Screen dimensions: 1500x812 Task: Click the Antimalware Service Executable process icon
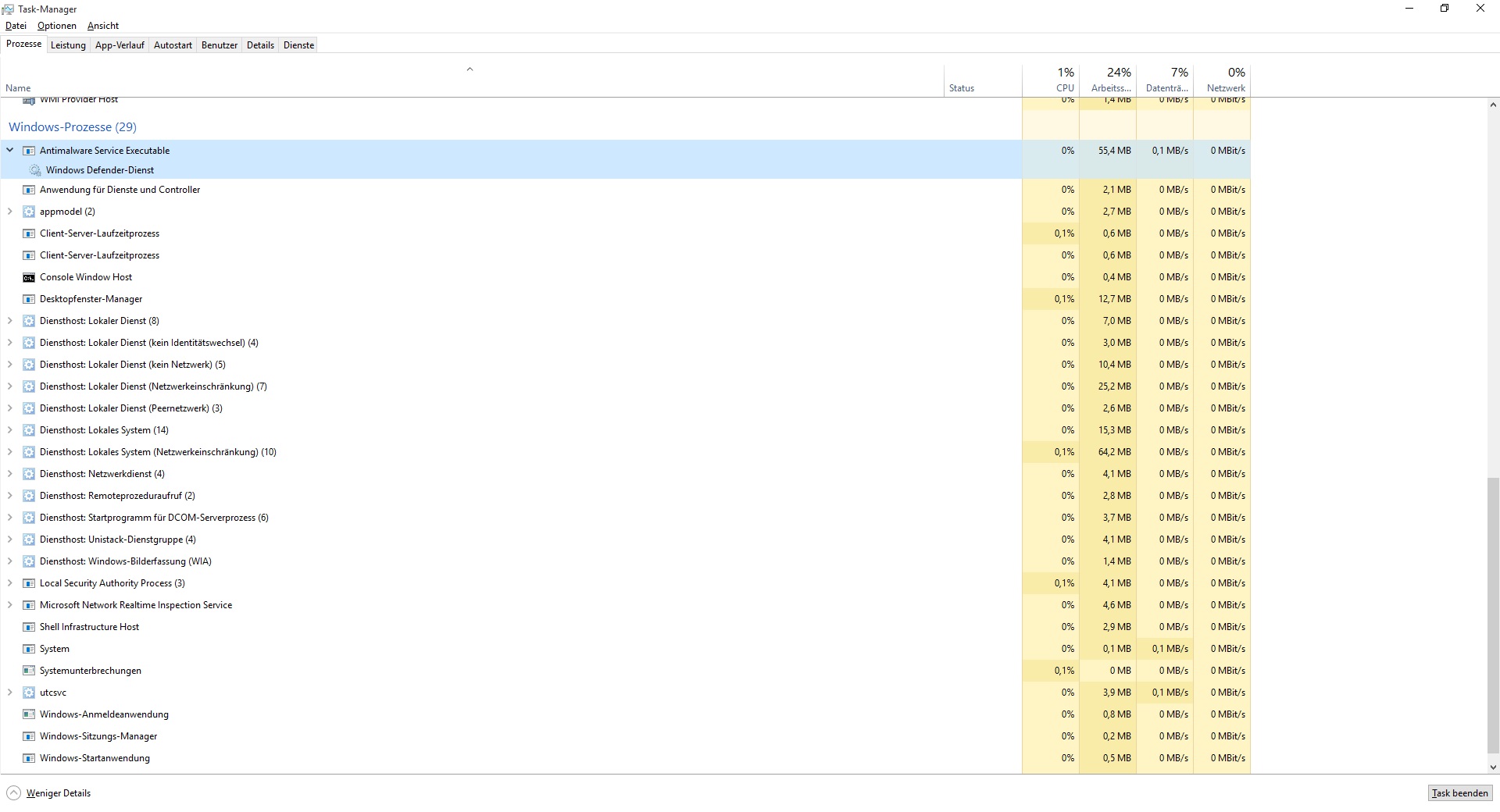[29, 151]
